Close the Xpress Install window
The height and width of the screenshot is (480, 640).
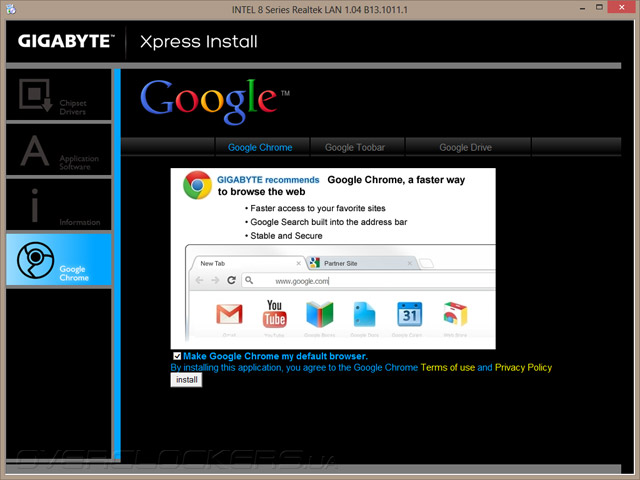622,7
